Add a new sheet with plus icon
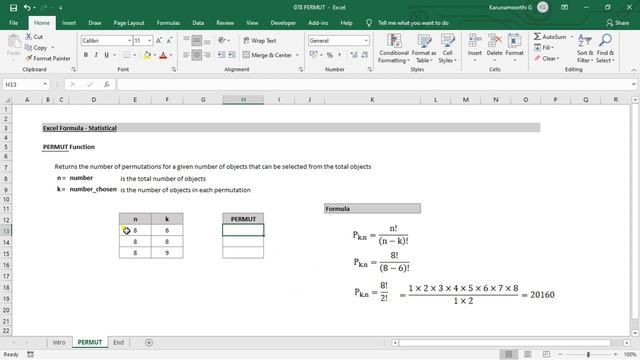Screen dimensions: 640x360 149,342
